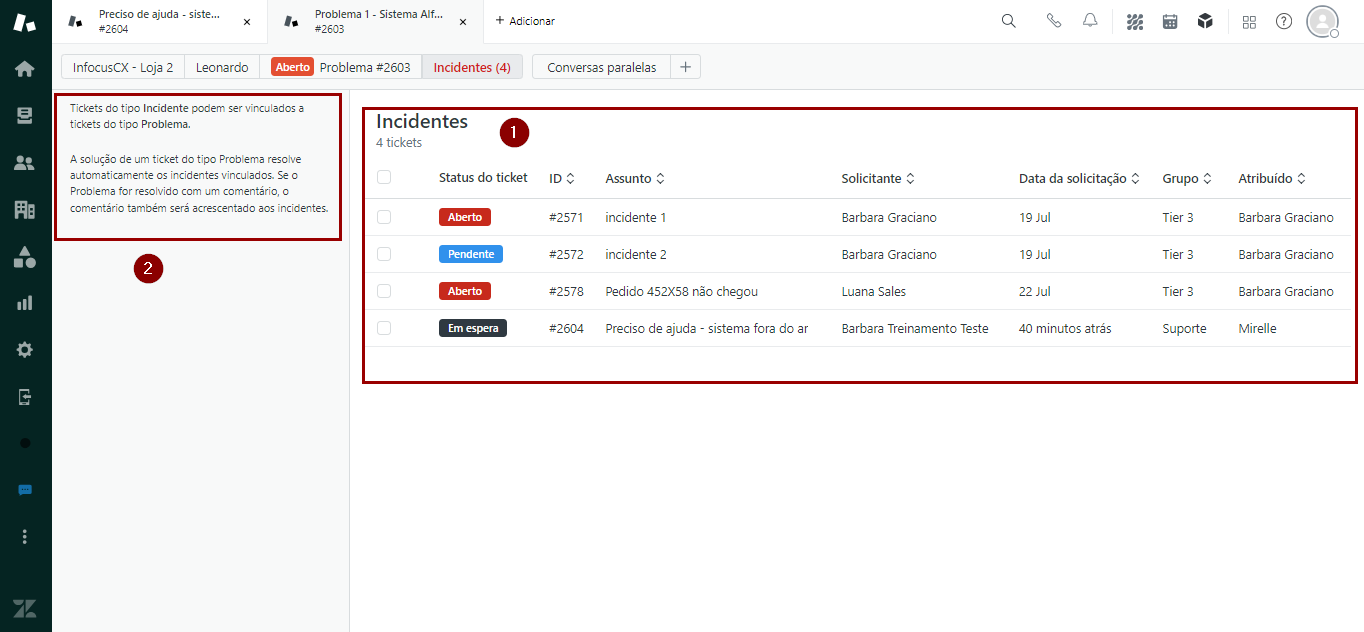
Task: Sort by Data da solicitação column
Action: (1079, 179)
